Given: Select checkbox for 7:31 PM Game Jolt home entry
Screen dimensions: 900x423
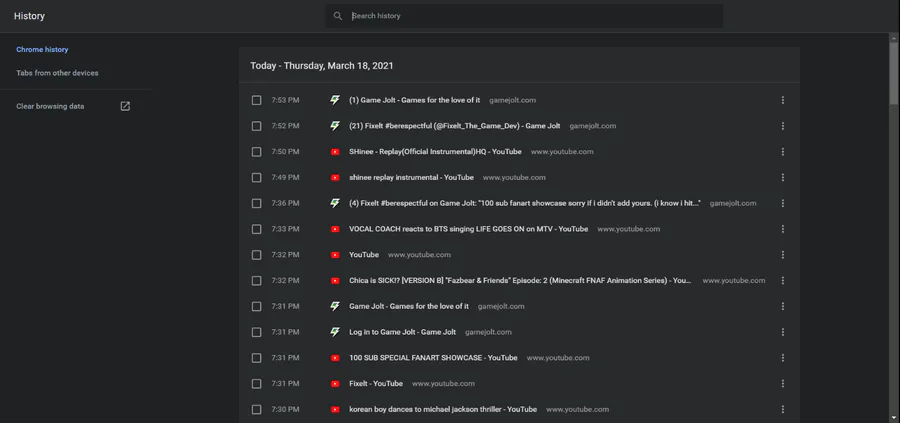Looking at the screenshot, I should 257,306.
